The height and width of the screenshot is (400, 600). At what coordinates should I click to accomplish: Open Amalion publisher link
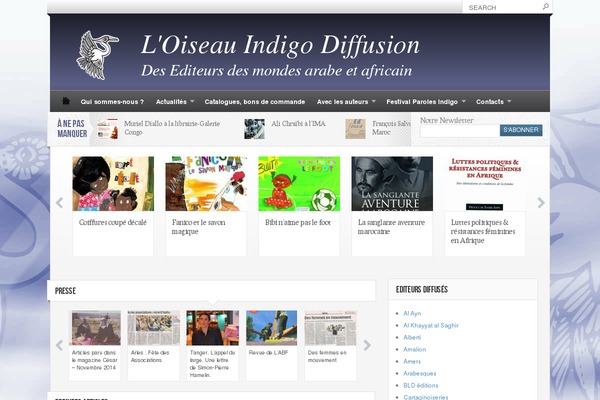tap(414, 349)
